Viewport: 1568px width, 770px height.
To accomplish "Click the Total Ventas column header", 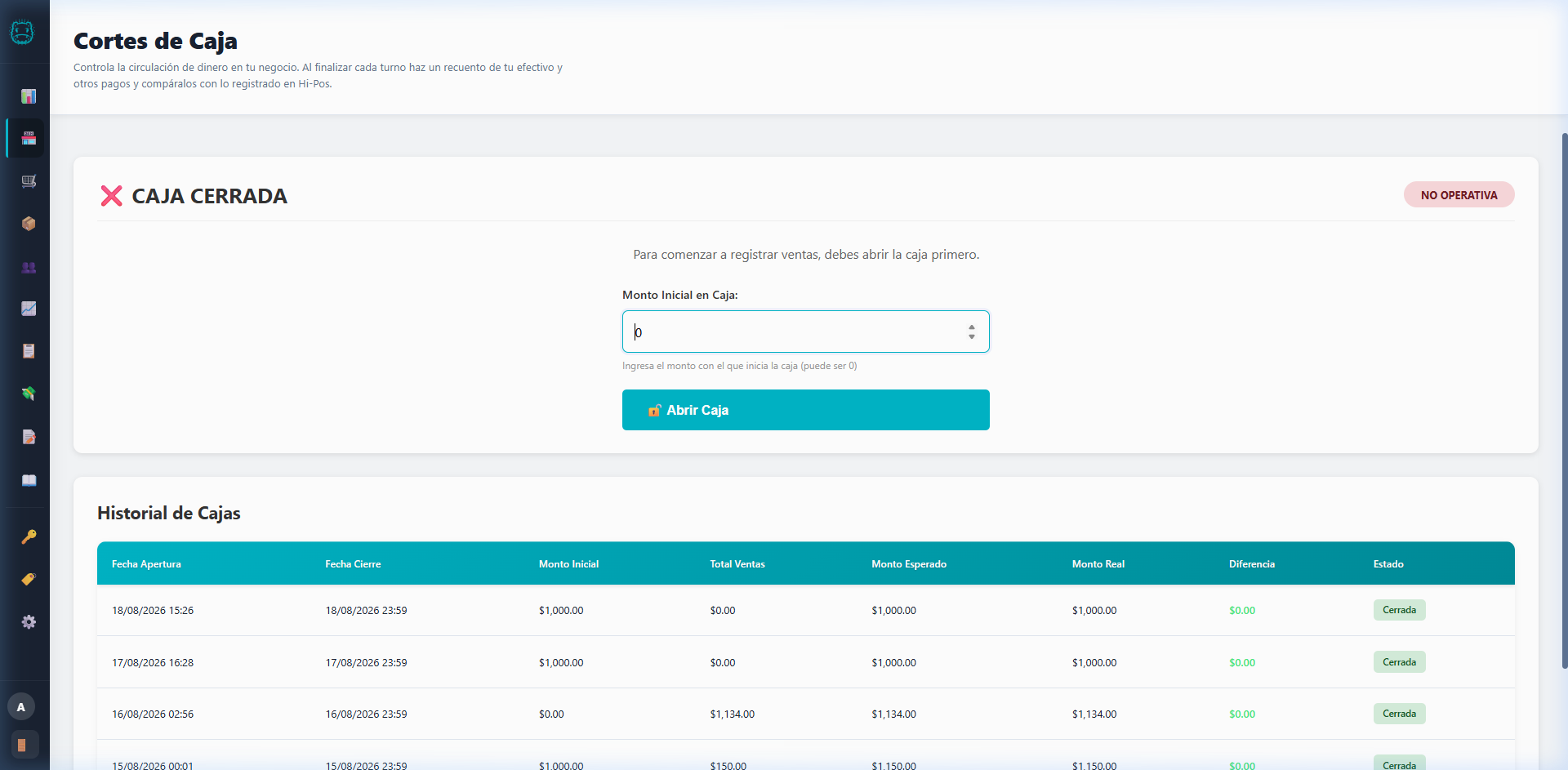I will coord(737,564).
